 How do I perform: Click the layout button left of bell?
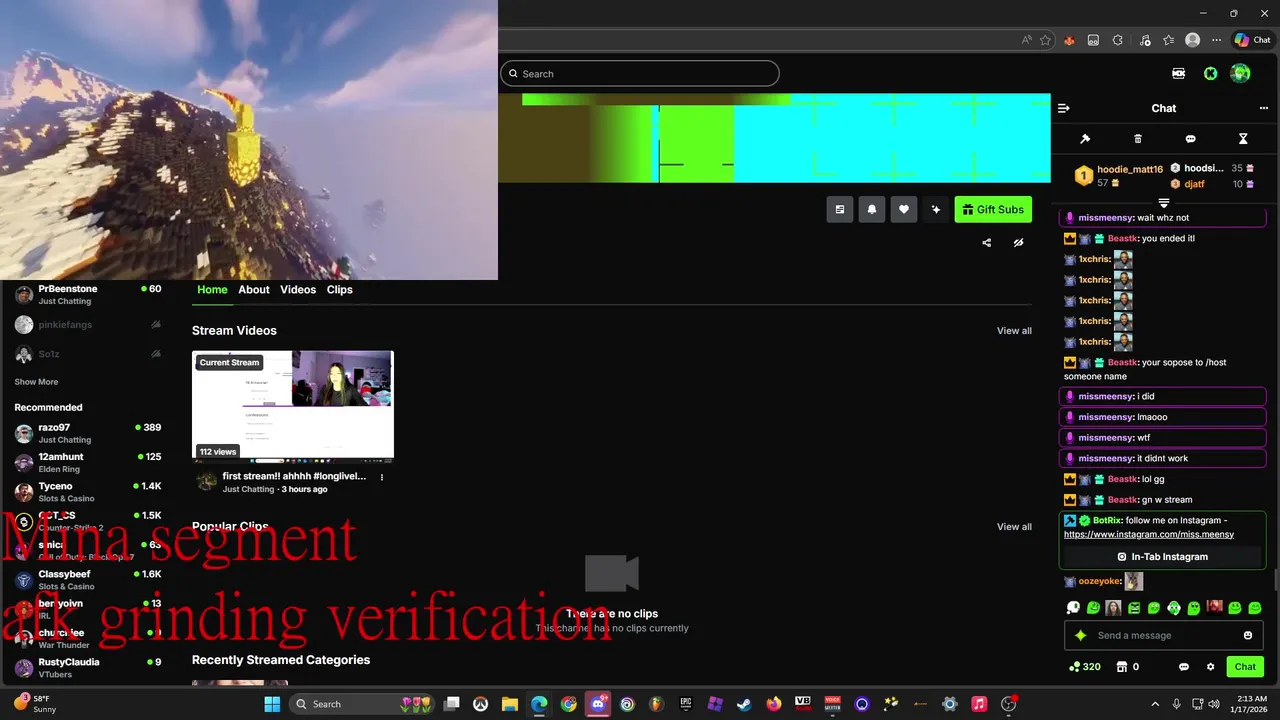(x=840, y=209)
